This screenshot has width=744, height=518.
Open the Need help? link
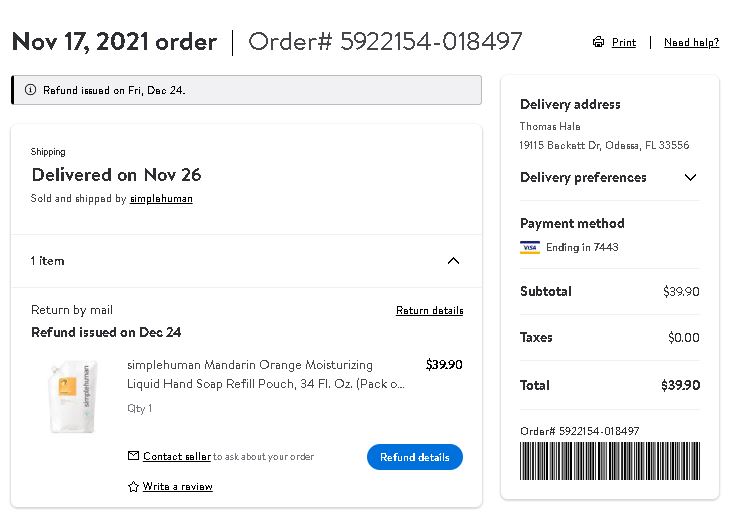(x=691, y=43)
